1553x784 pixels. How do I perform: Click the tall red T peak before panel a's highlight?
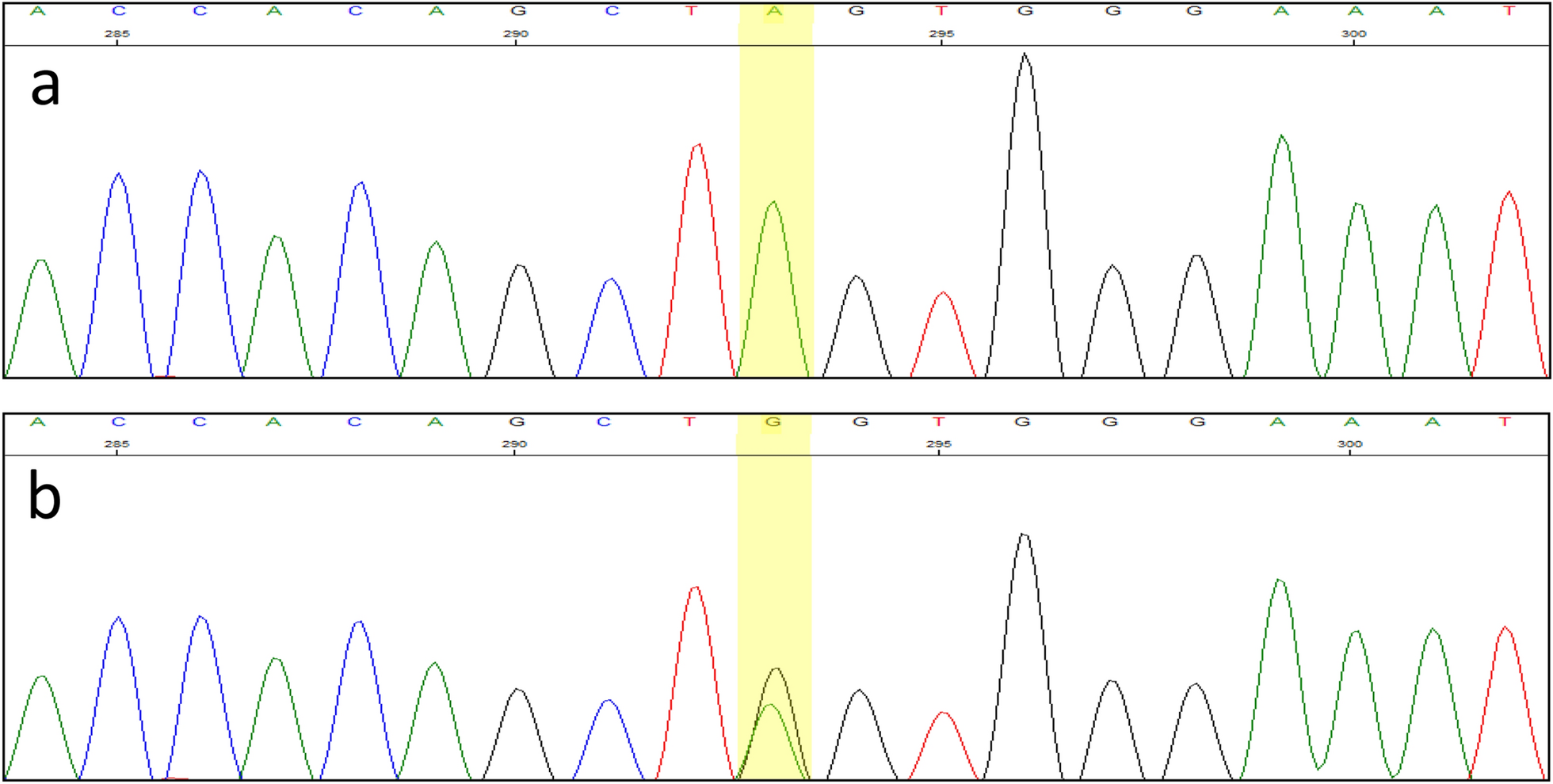[697, 260]
